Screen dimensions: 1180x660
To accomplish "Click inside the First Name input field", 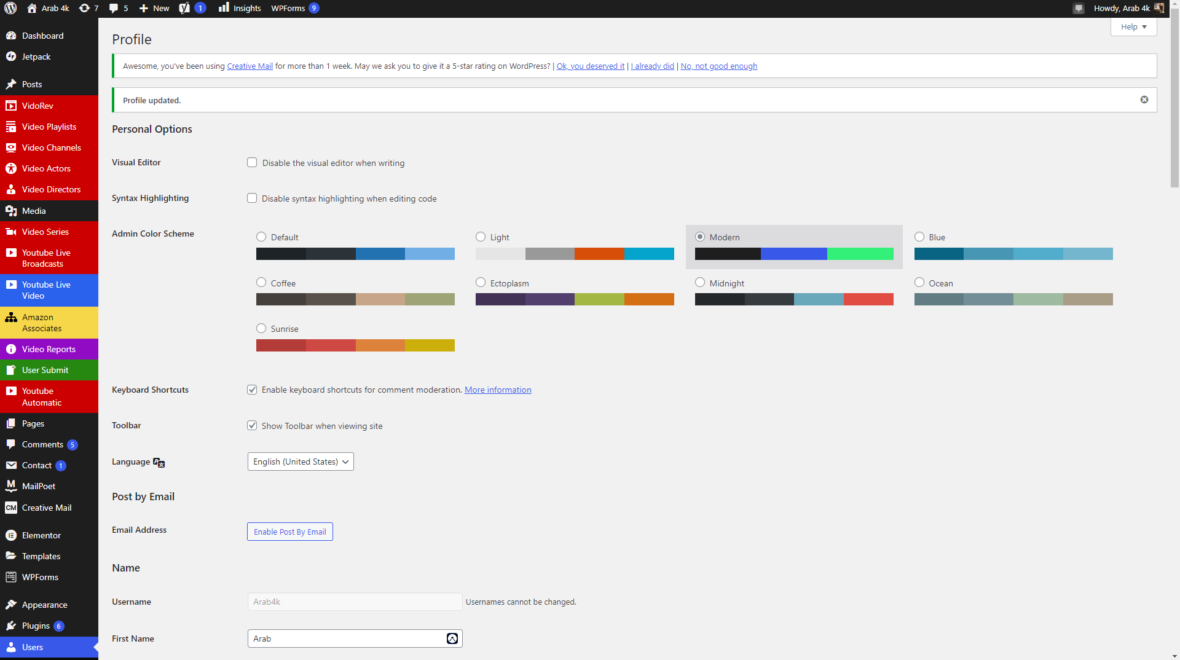I will tap(340, 638).
